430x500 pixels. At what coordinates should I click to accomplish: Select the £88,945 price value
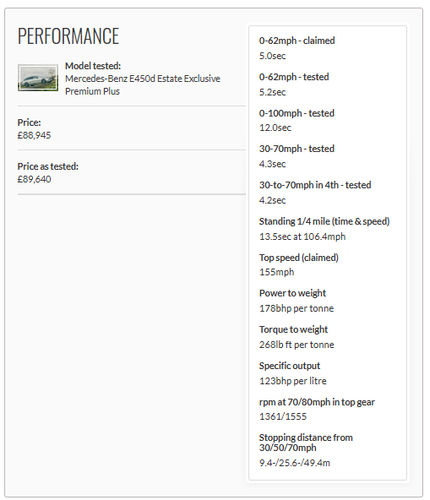tap(34, 135)
